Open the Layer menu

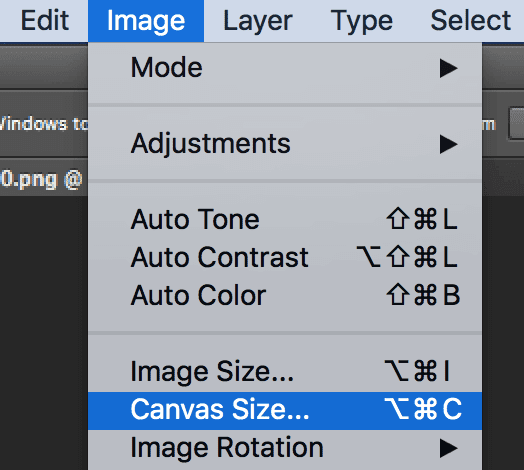pyautogui.click(x=258, y=21)
